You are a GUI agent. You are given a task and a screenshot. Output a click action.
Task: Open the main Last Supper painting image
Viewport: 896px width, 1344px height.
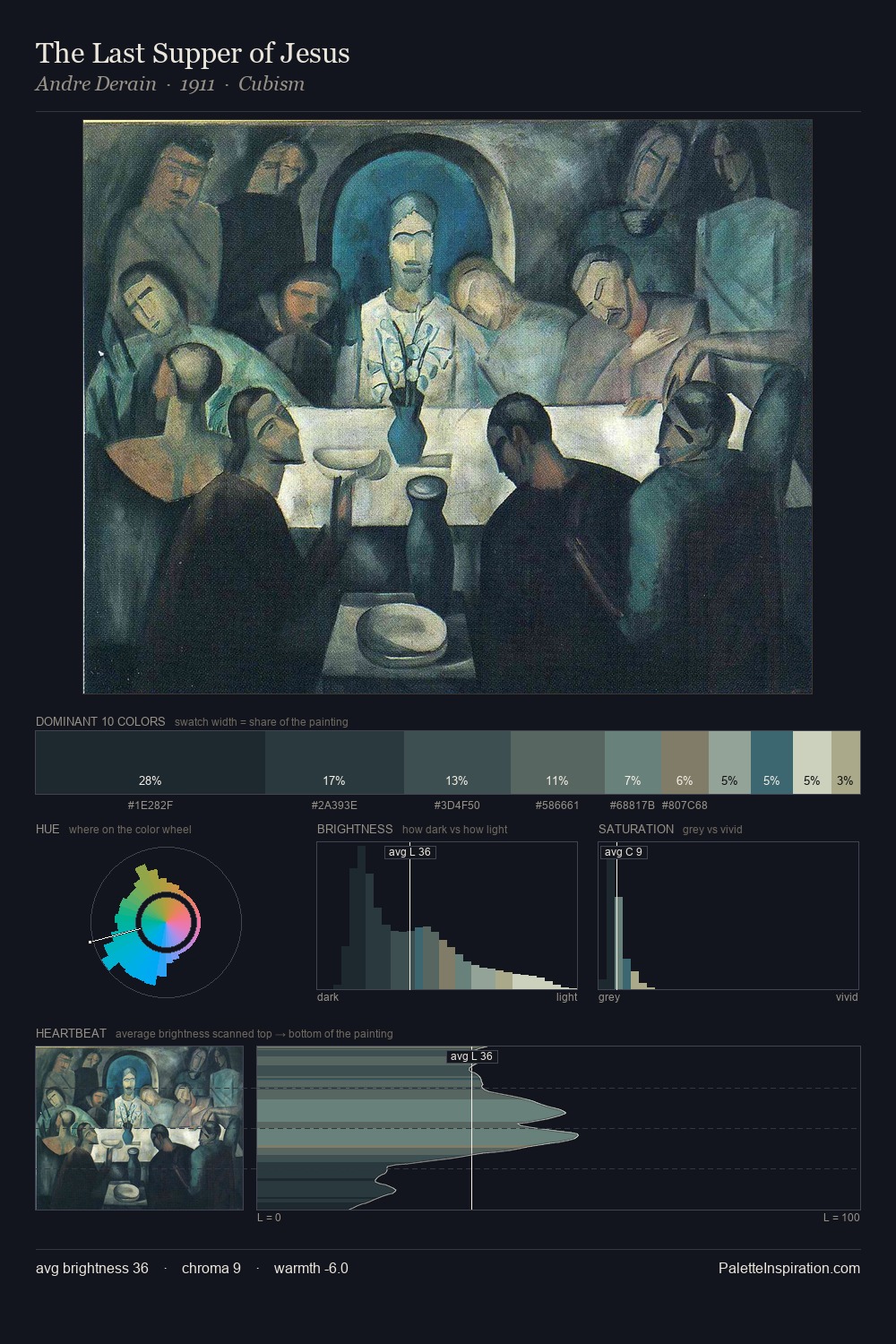448,407
